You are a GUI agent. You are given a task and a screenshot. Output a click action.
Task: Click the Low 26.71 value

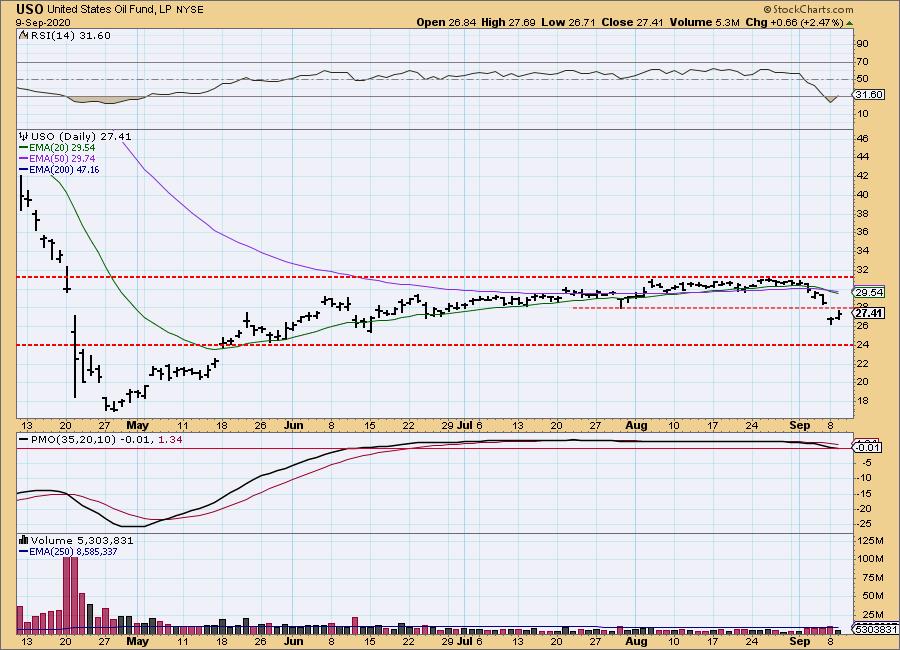pos(569,22)
